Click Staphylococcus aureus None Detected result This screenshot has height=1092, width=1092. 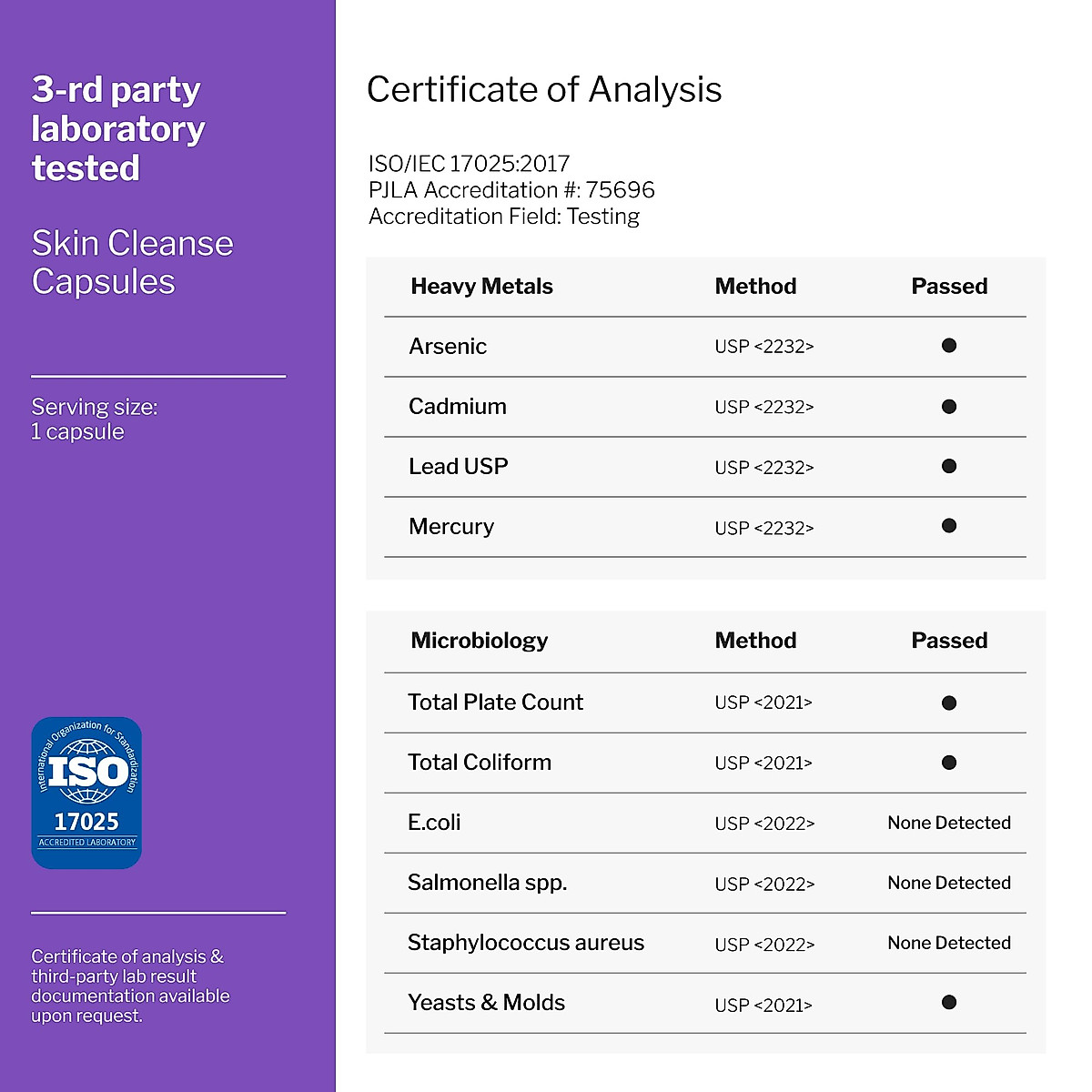pyautogui.click(x=949, y=943)
